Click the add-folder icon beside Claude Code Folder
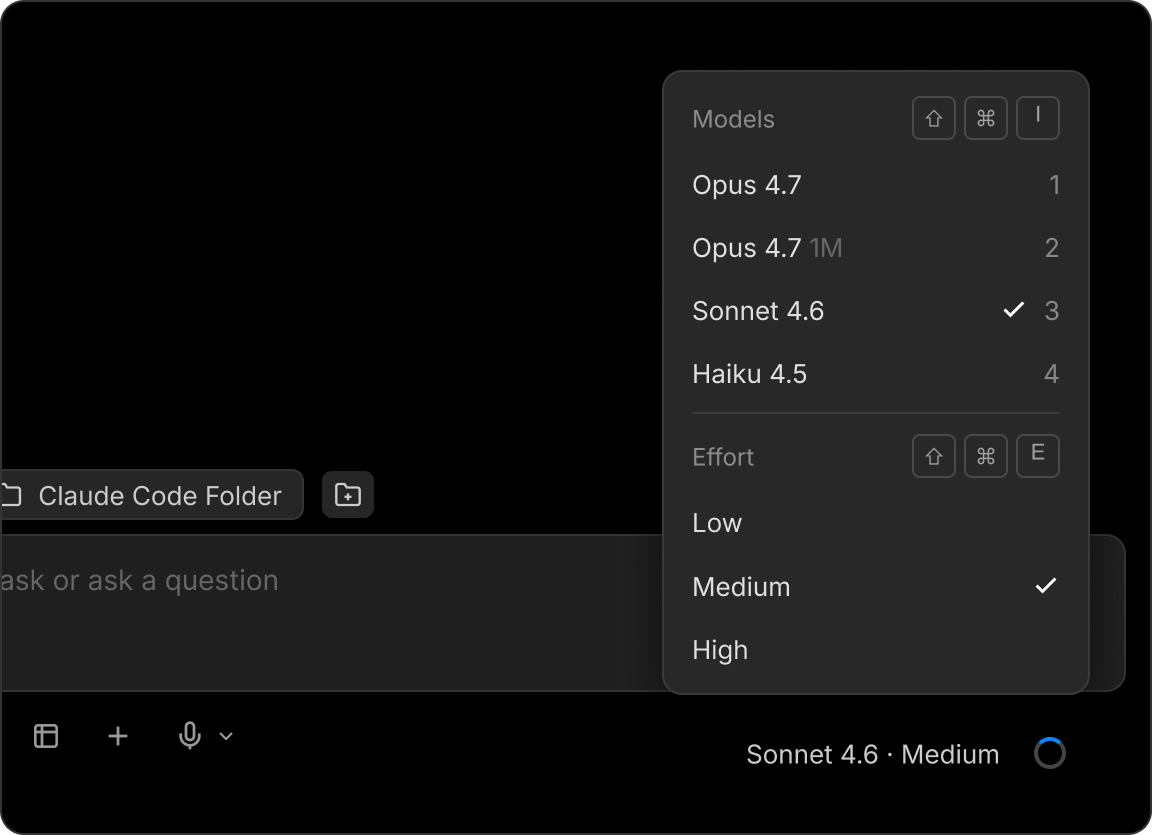The height and width of the screenshot is (835, 1152). pos(347,494)
